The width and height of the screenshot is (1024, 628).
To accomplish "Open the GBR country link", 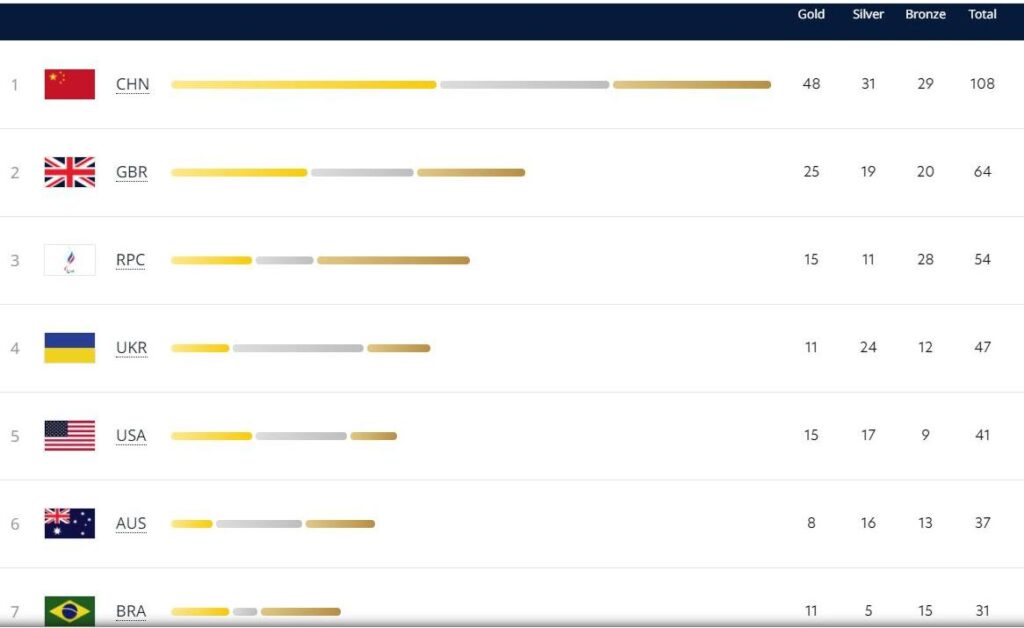I will pyautogui.click(x=131, y=172).
